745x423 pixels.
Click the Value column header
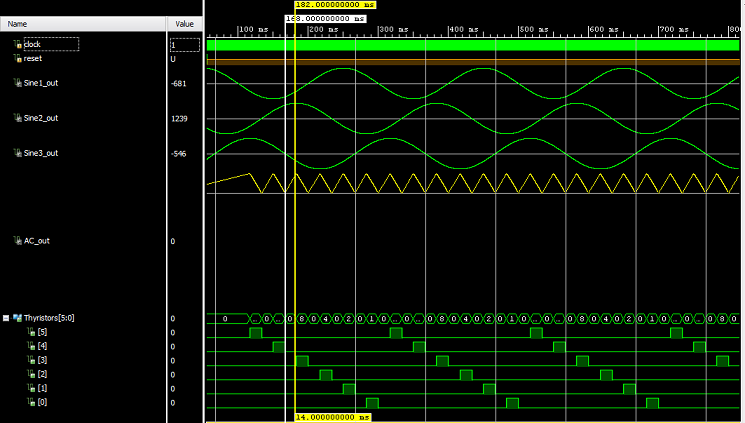pos(184,22)
